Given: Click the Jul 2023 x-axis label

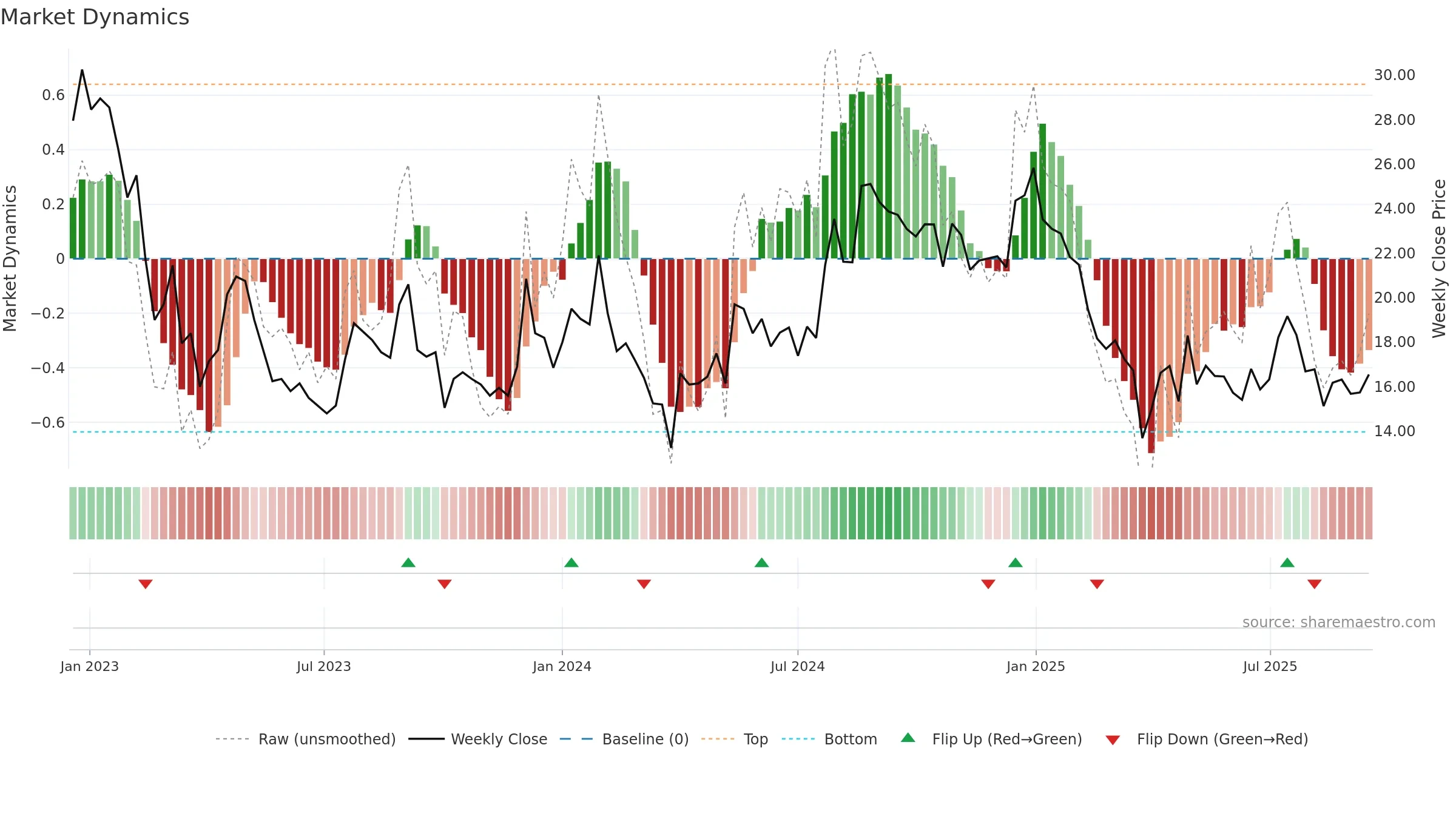Looking at the screenshot, I should pyautogui.click(x=324, y=666).
